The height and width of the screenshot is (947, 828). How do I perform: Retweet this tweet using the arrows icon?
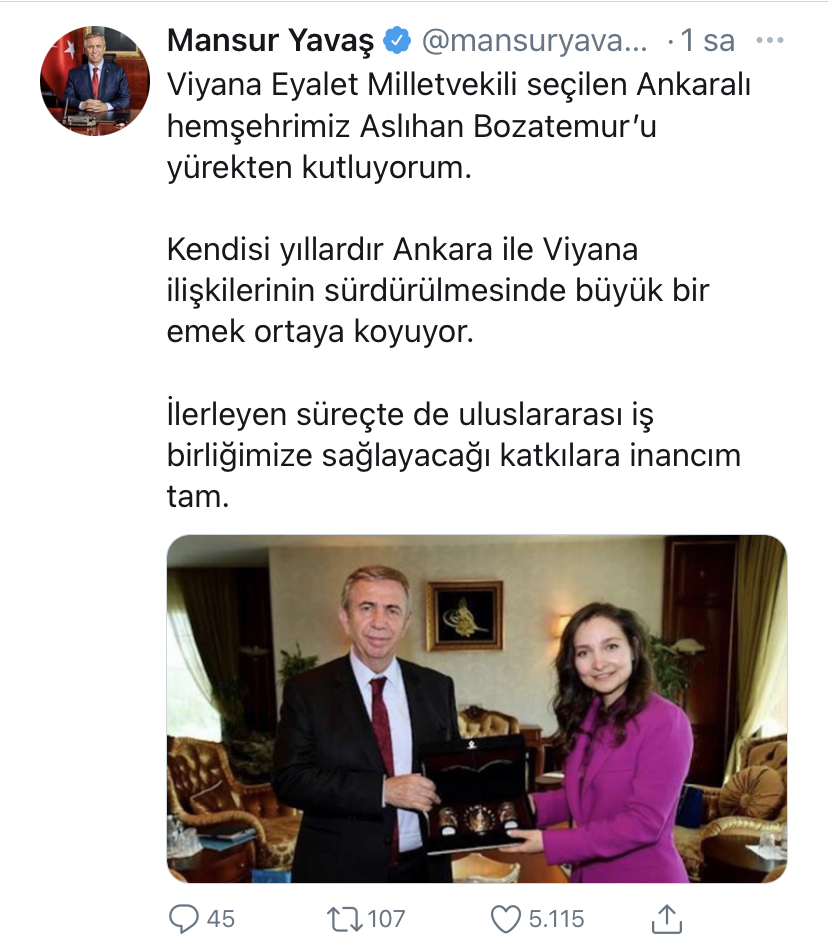344,919
